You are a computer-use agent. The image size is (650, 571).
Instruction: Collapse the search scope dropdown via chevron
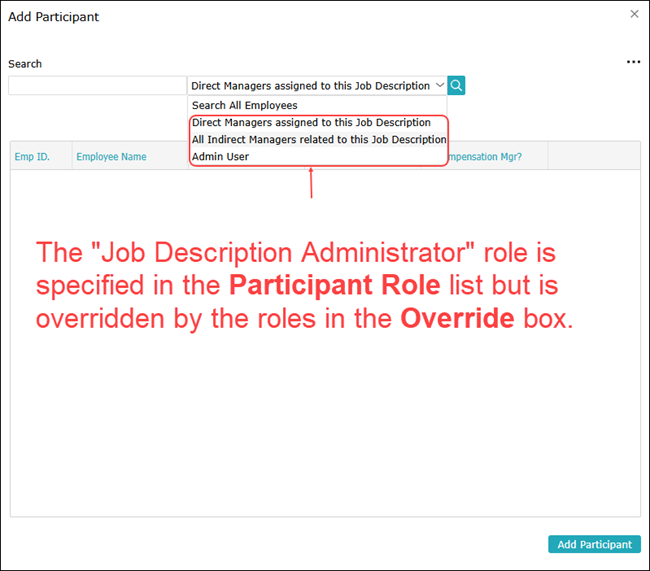[x=439, y=86]
